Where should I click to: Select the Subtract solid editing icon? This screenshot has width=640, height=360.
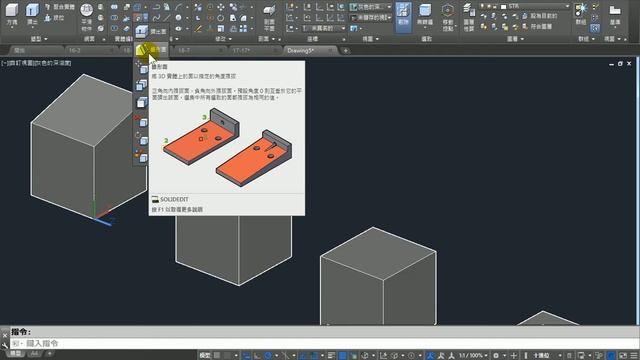(x=114, y=18)
